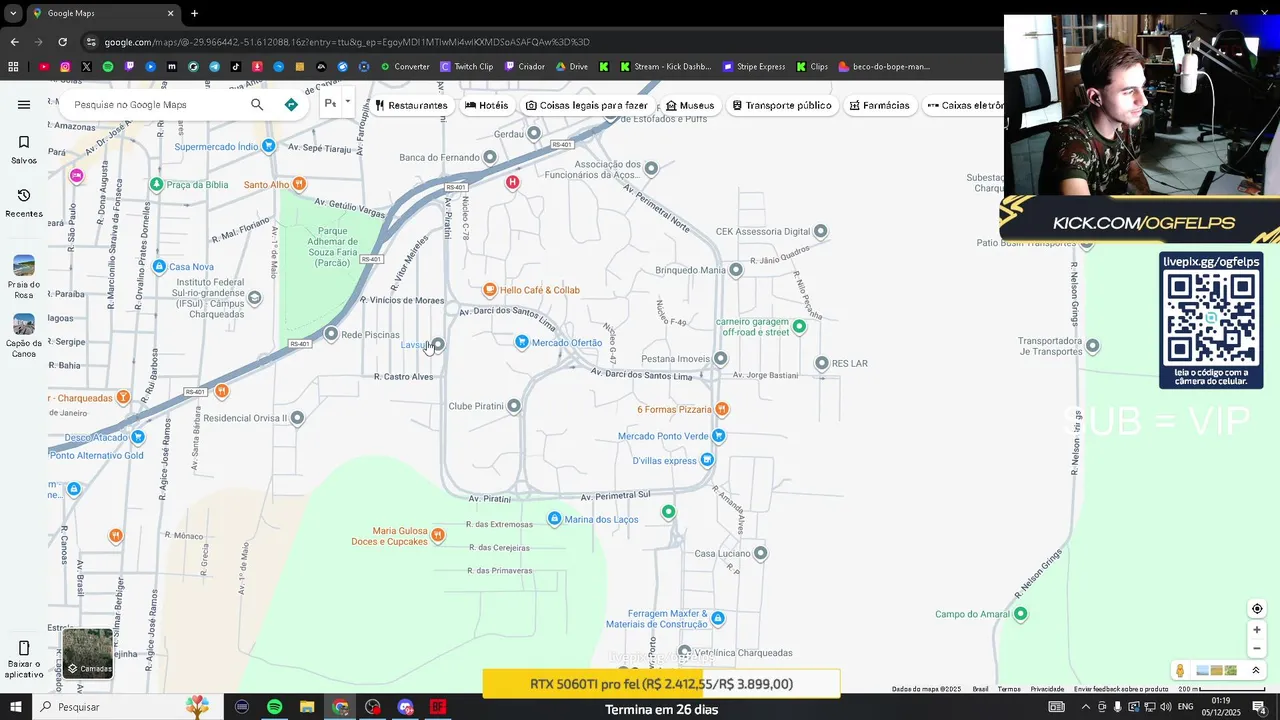Open the Stripe Express bookmark
The height and width of the screenshot is (720, 1280).
[753, 67]
